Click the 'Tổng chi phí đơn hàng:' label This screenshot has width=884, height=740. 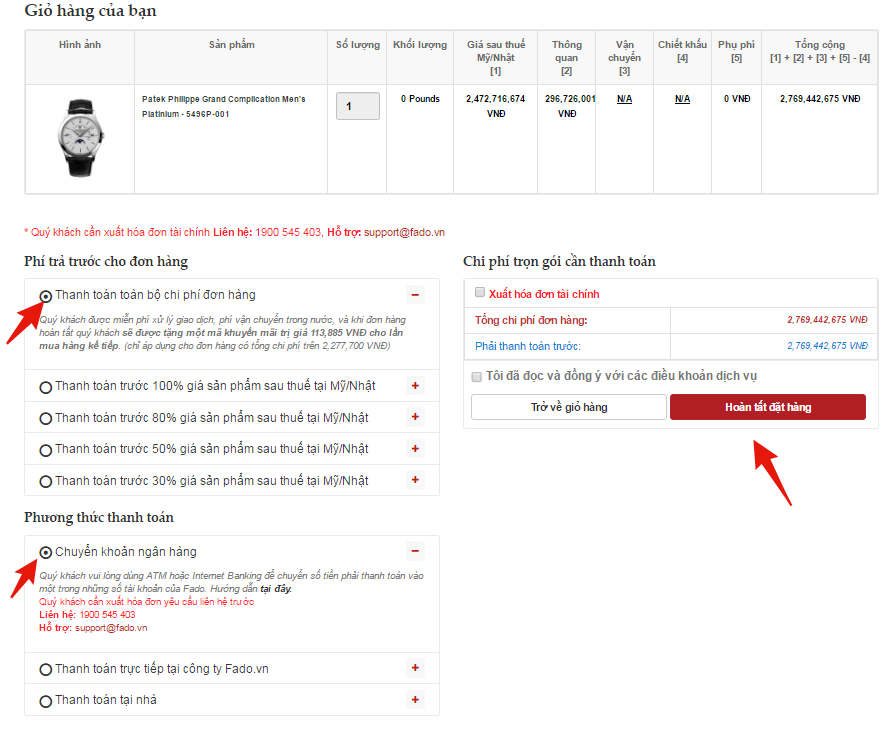531,320
